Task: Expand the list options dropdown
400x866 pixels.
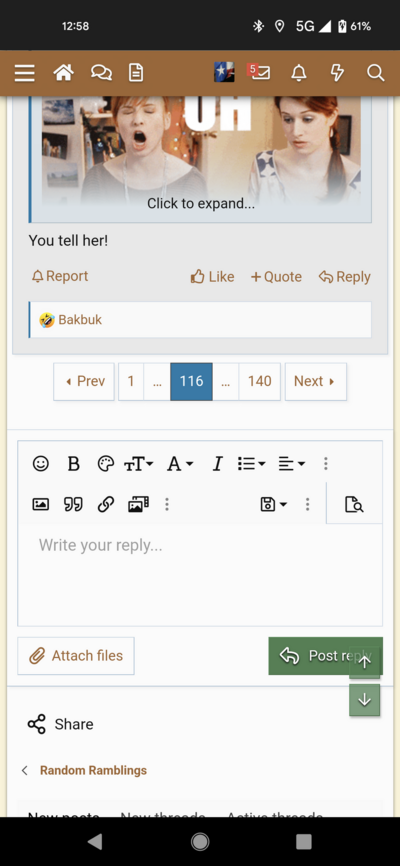Action: 251,463
